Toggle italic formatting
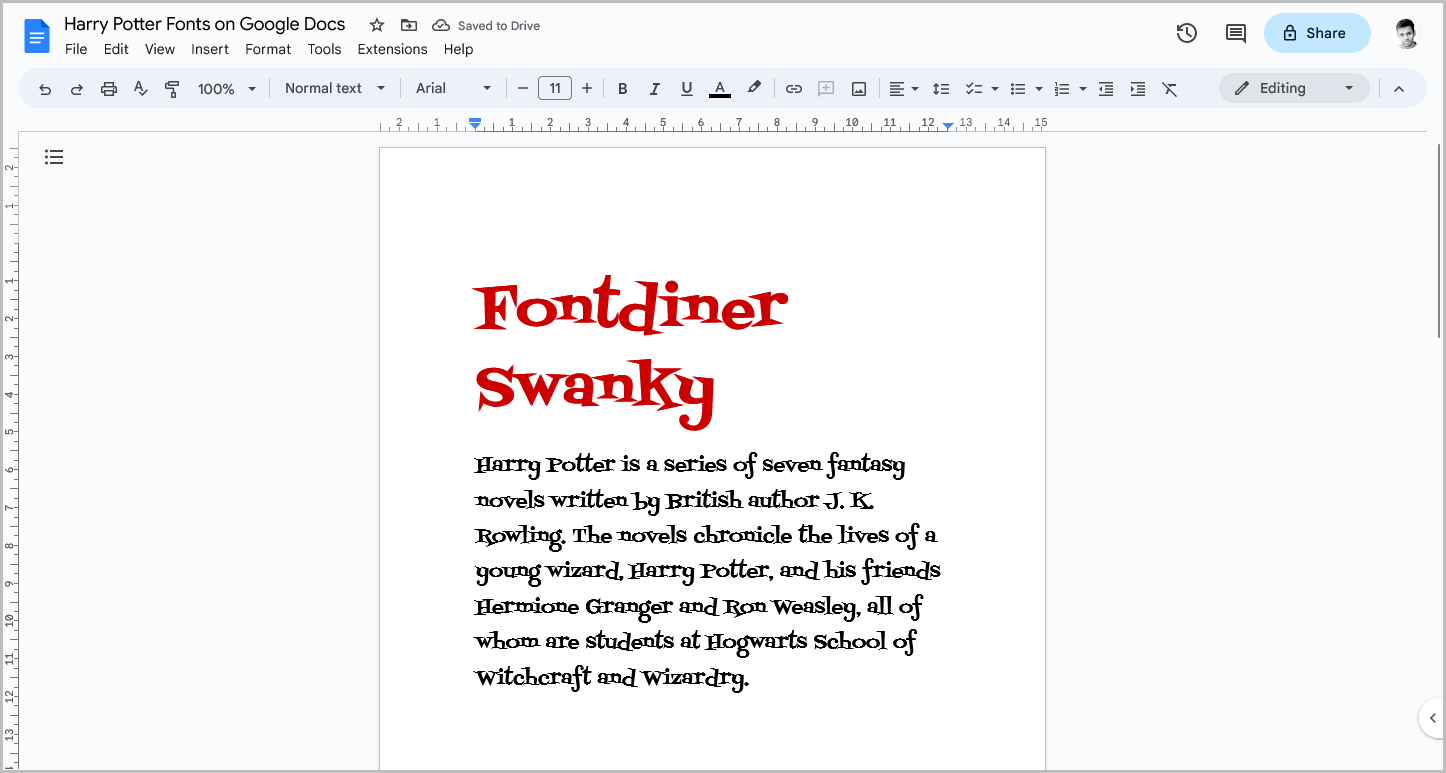This screenshot has height=773, width=1446. (654, 88)
